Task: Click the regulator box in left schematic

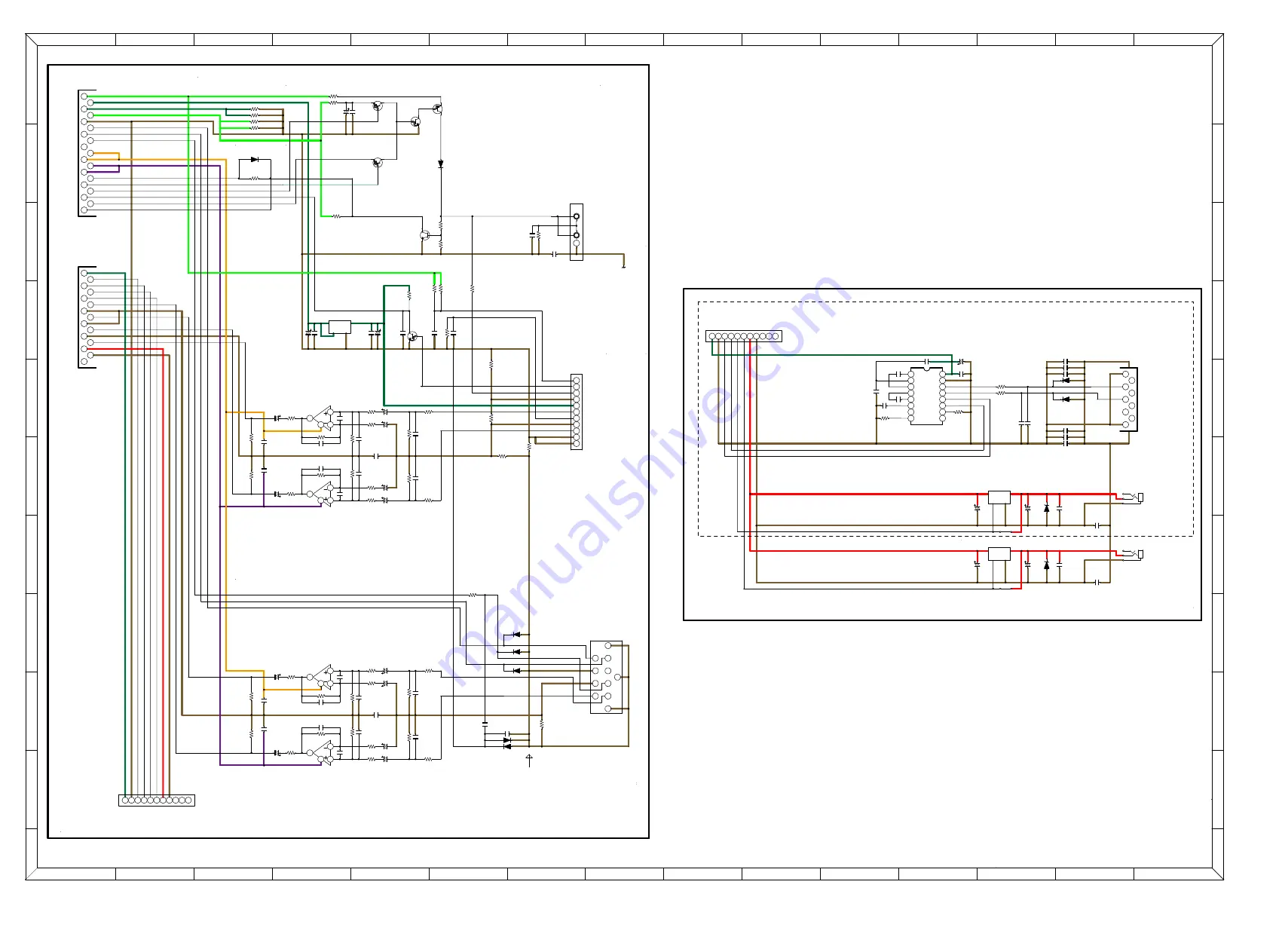Action: pyautogui.click(x=340, y=327)
